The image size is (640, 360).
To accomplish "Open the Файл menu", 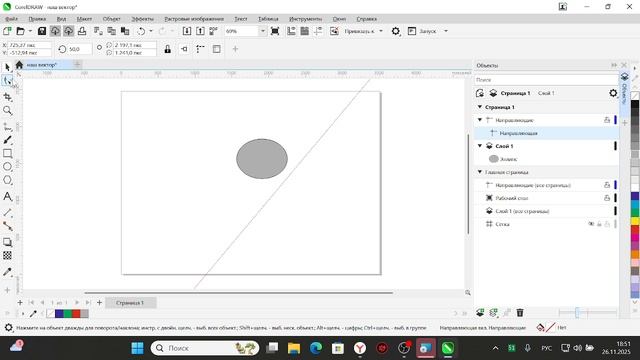I will tap(11, 19).
